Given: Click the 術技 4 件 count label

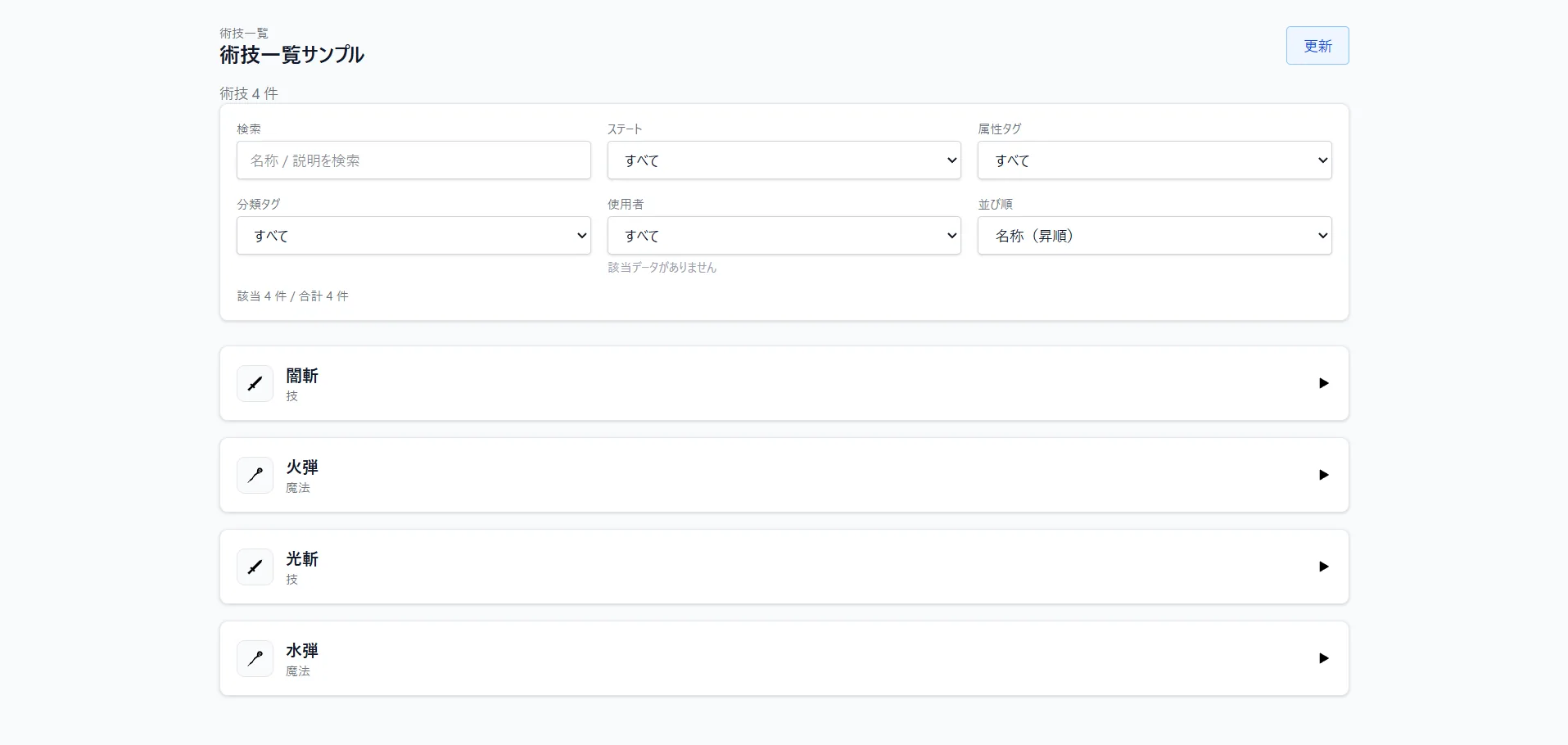Looking at the screenshot, I should coord(249,93).
